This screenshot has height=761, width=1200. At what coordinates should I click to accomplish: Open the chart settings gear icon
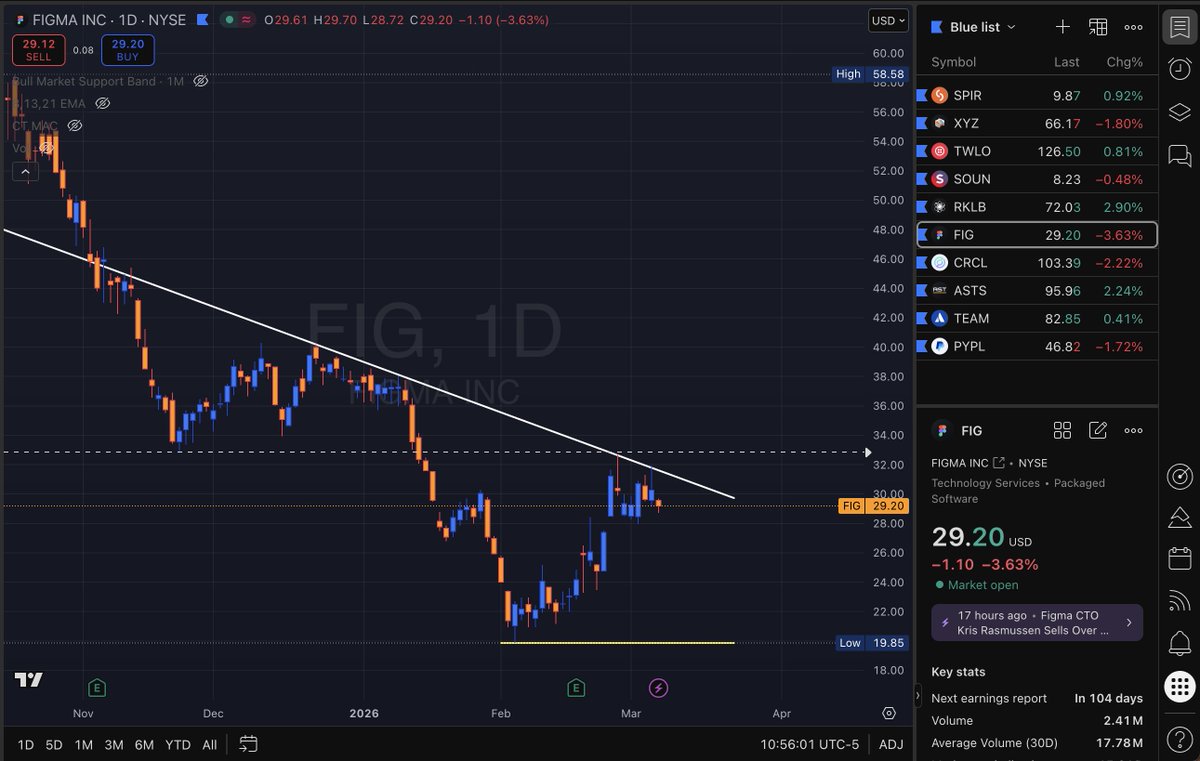tap(889, 713)
